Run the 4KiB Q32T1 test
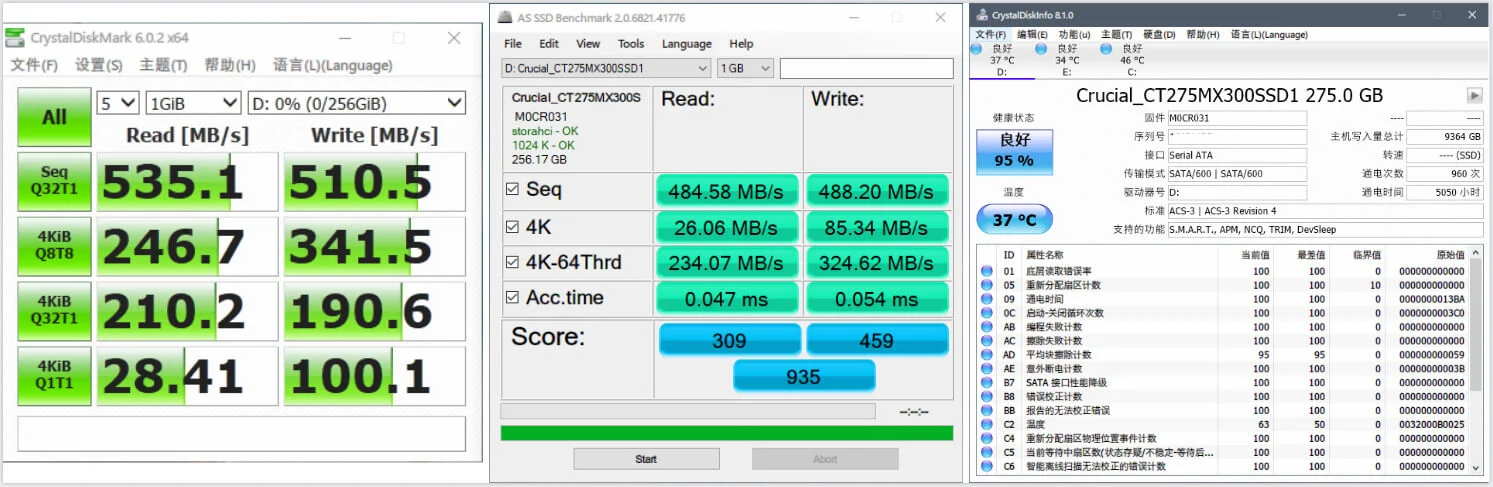 [54, 310]
